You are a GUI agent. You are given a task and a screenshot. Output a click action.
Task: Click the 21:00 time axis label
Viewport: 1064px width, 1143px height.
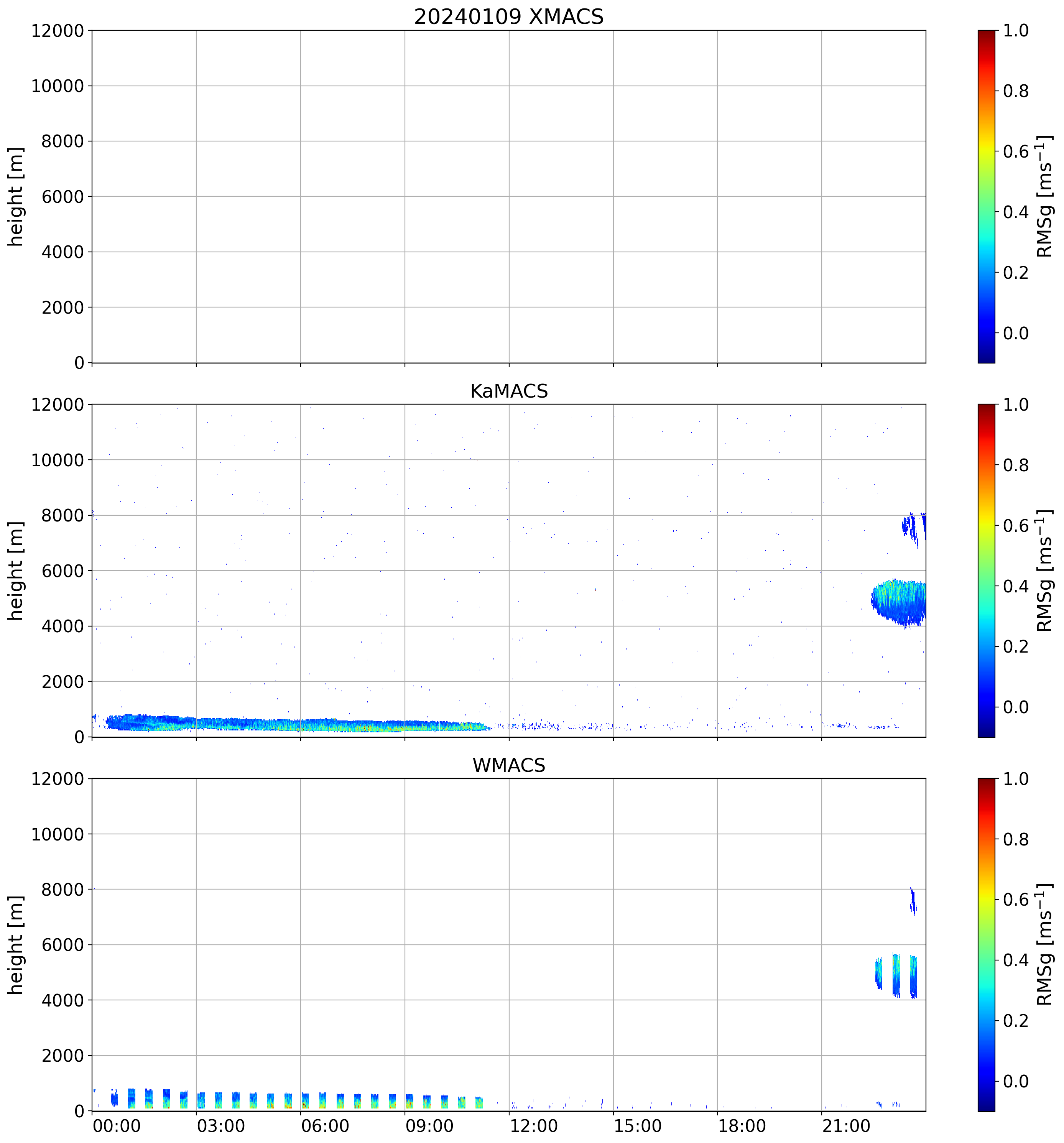845,1126
